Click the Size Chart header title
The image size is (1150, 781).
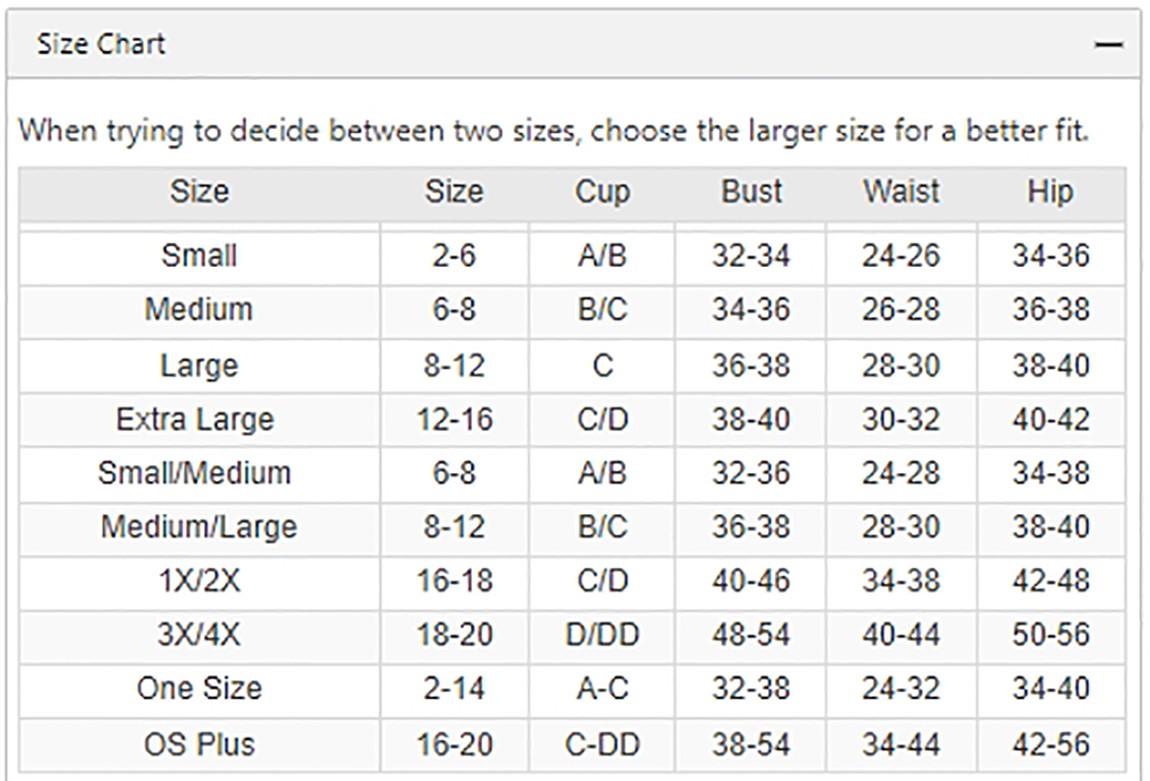(101, 44)
